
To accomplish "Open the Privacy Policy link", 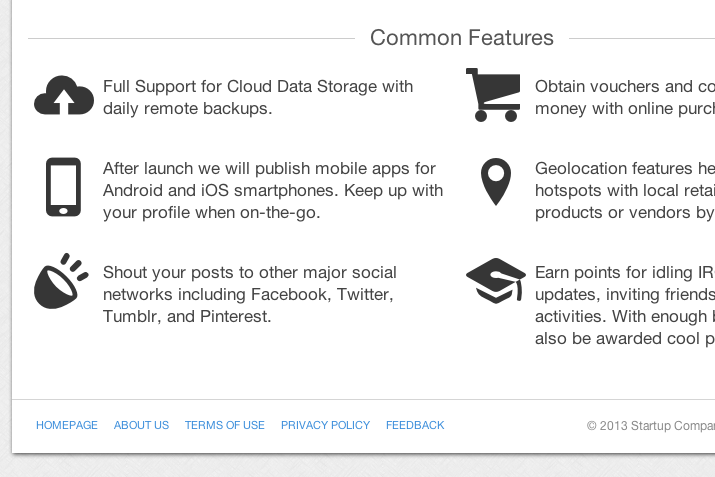I will point(325,425).
